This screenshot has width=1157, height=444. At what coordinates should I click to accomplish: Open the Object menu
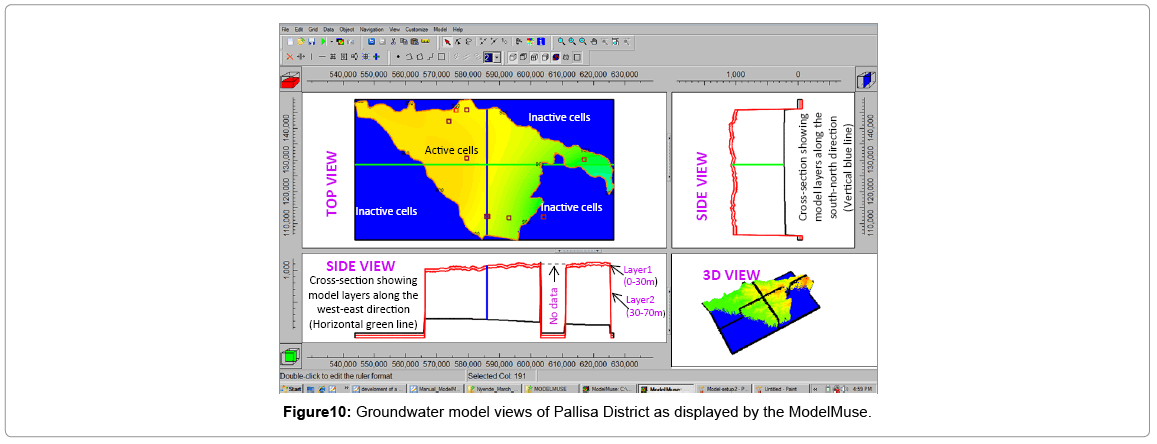pyautogui.click(x=347, y=30)
